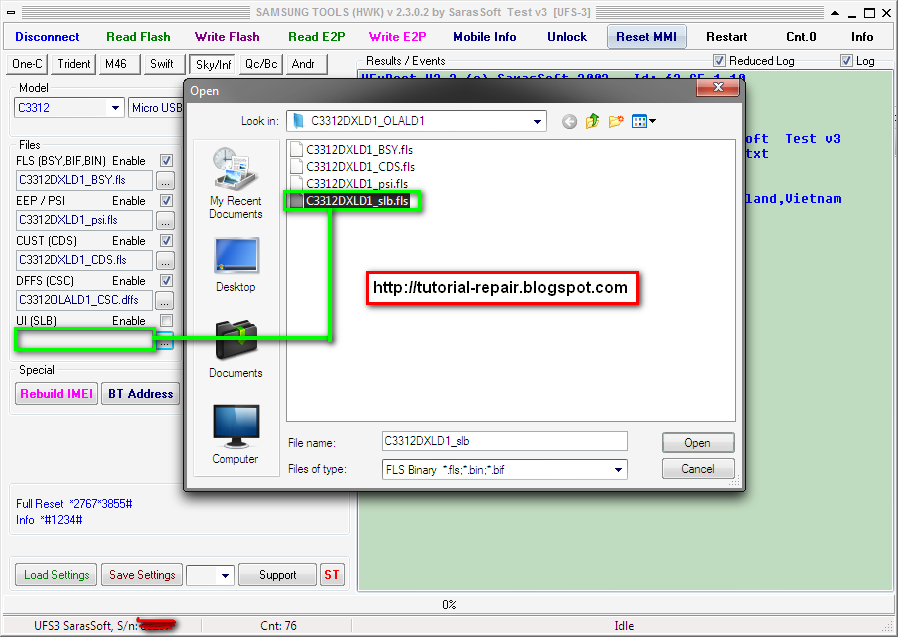Close the Open dialog with X
The width and height of the screenshot is (898, 637).
[718, 87]
